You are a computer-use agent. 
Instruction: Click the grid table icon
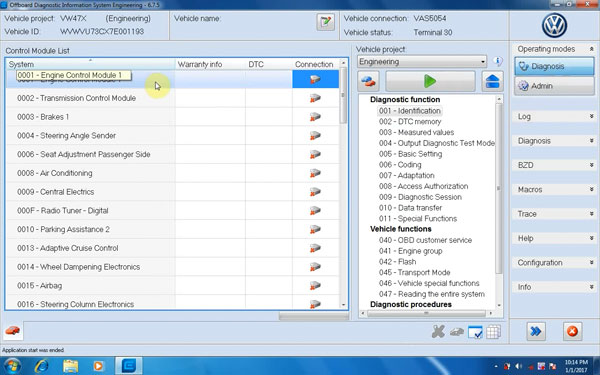pos(494,332)
